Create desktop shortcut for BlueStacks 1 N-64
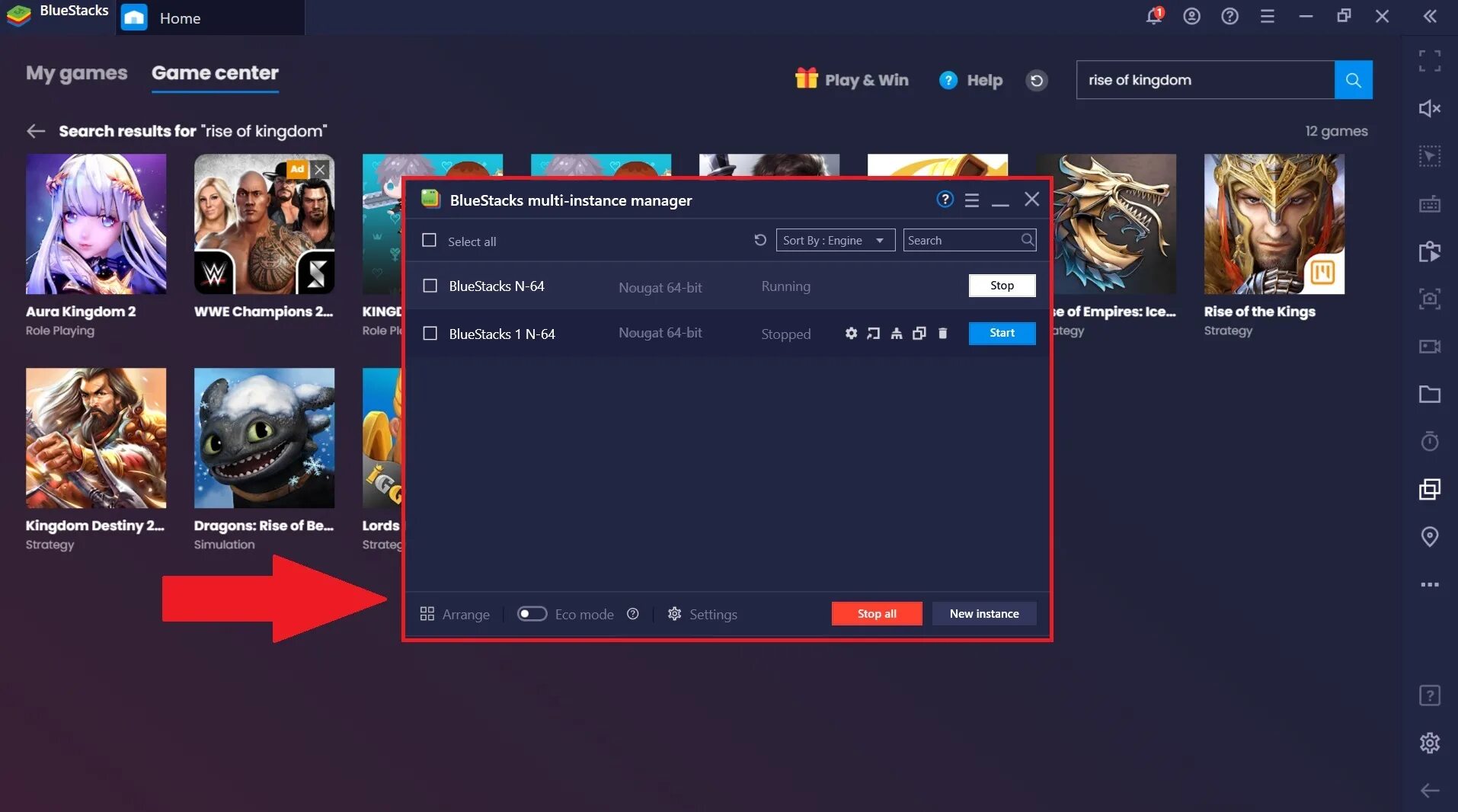 pos(874,334)
